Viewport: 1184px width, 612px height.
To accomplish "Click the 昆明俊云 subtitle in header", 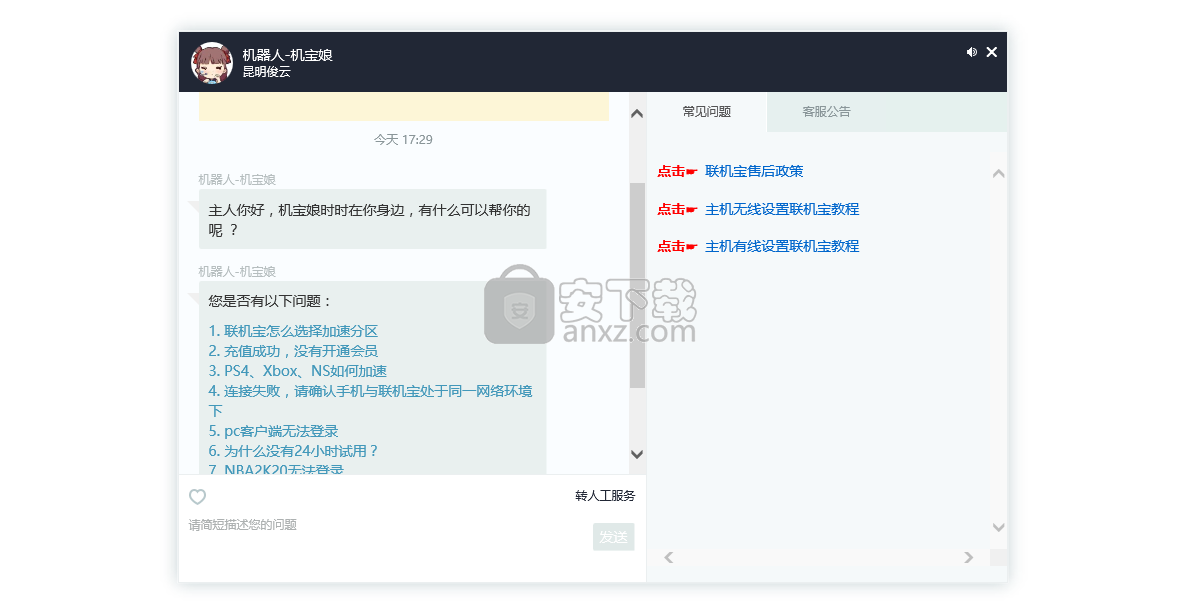I will click(267, 73).
